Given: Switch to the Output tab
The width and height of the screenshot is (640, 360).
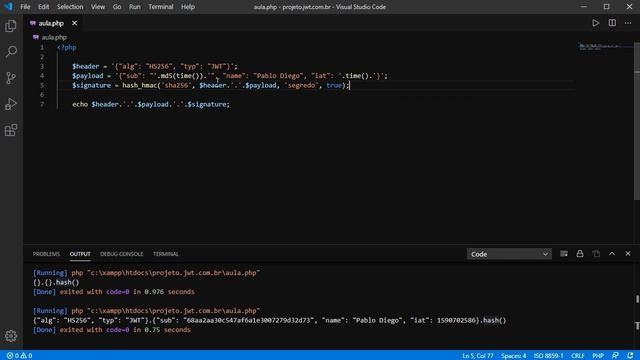Looking at the screenshot, I should tap(80, 254).
